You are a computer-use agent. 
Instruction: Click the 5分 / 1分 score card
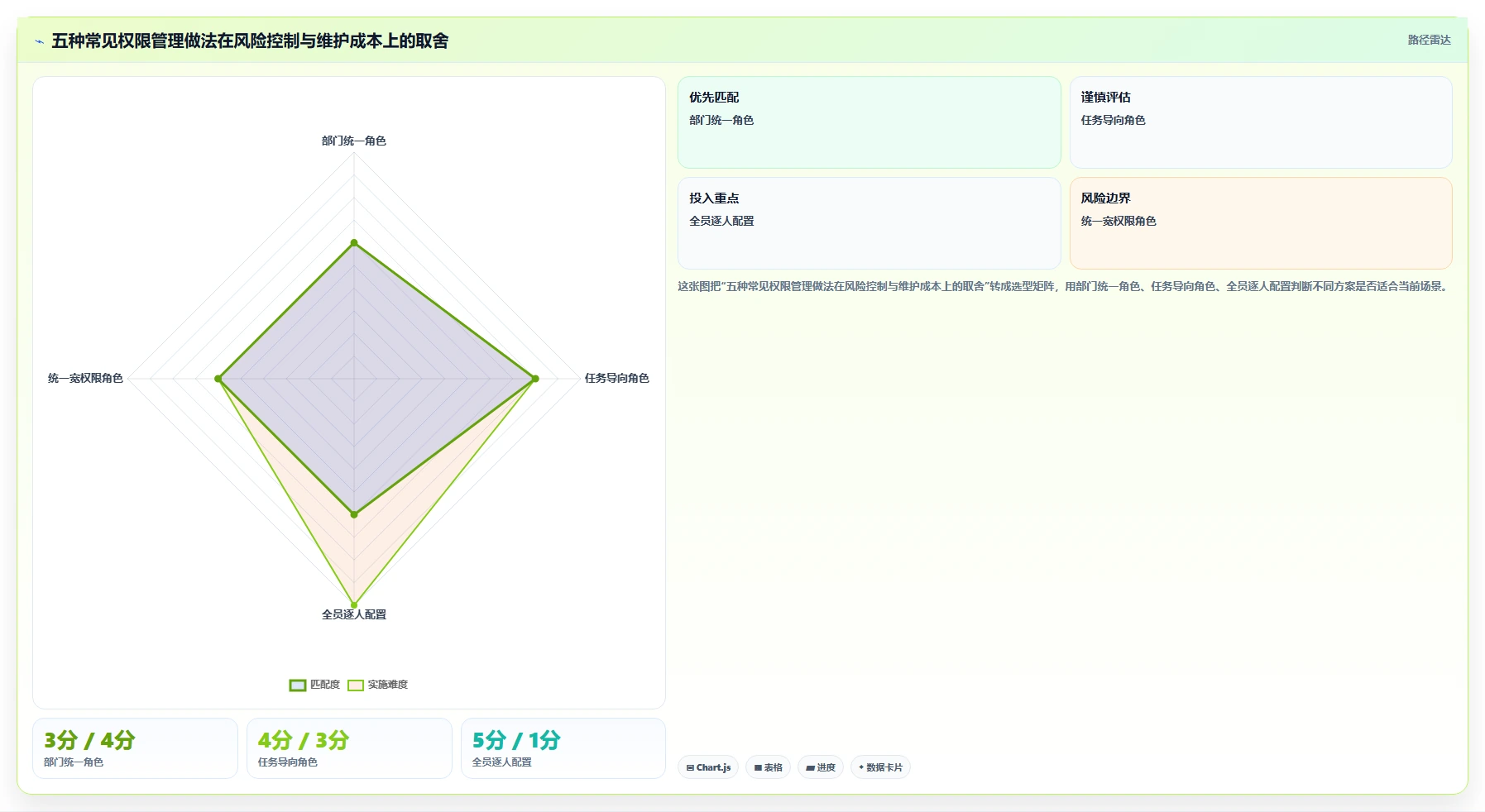click(563, 748)
